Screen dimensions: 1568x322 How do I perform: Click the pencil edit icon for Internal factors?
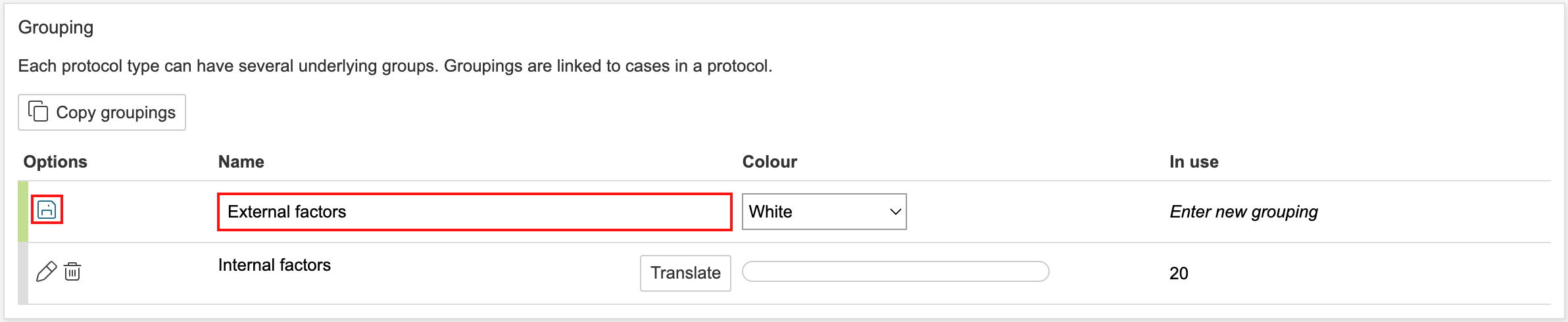[46, 271]
